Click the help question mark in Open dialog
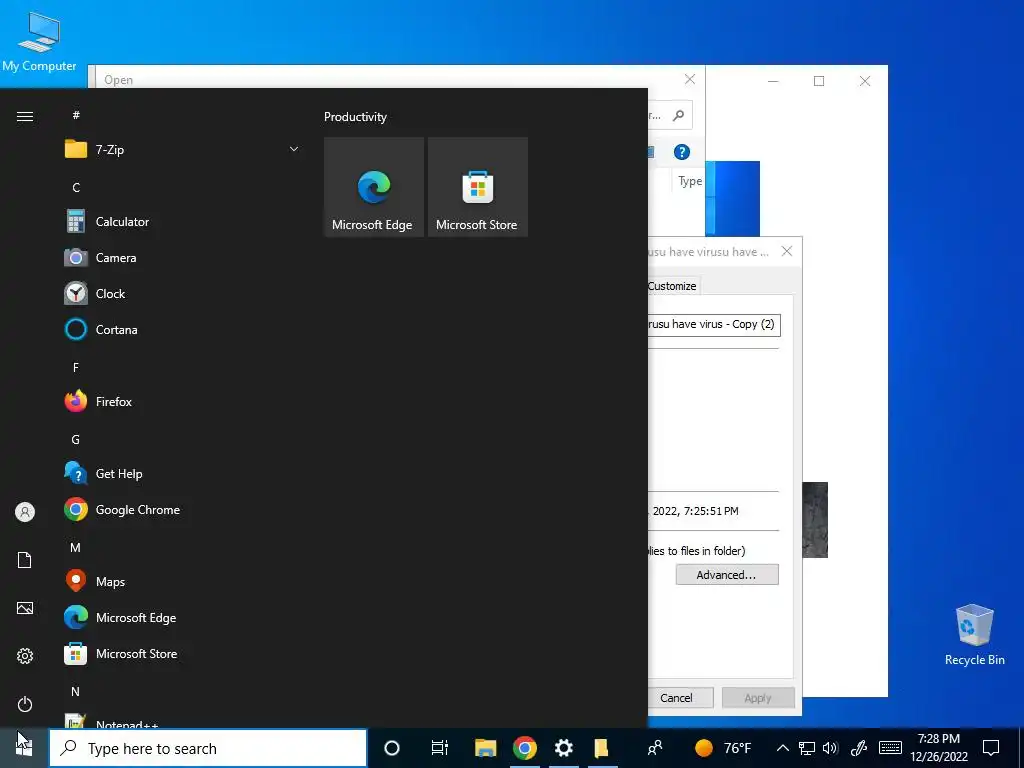This screenshot has height=768, width=1024. pos(682,152)
